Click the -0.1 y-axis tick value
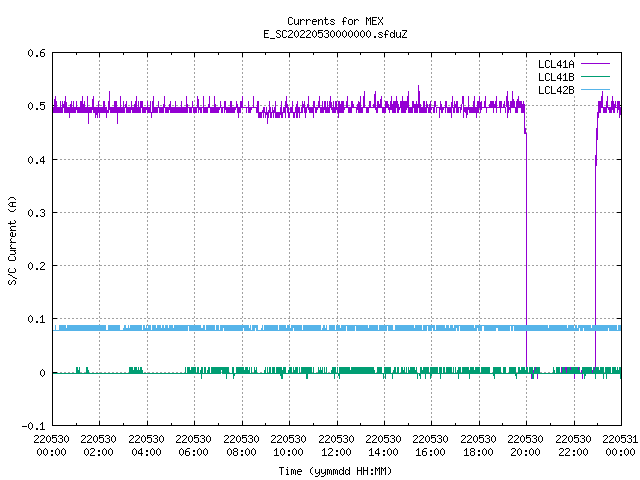The image size is (640, 480). point(33,426)
